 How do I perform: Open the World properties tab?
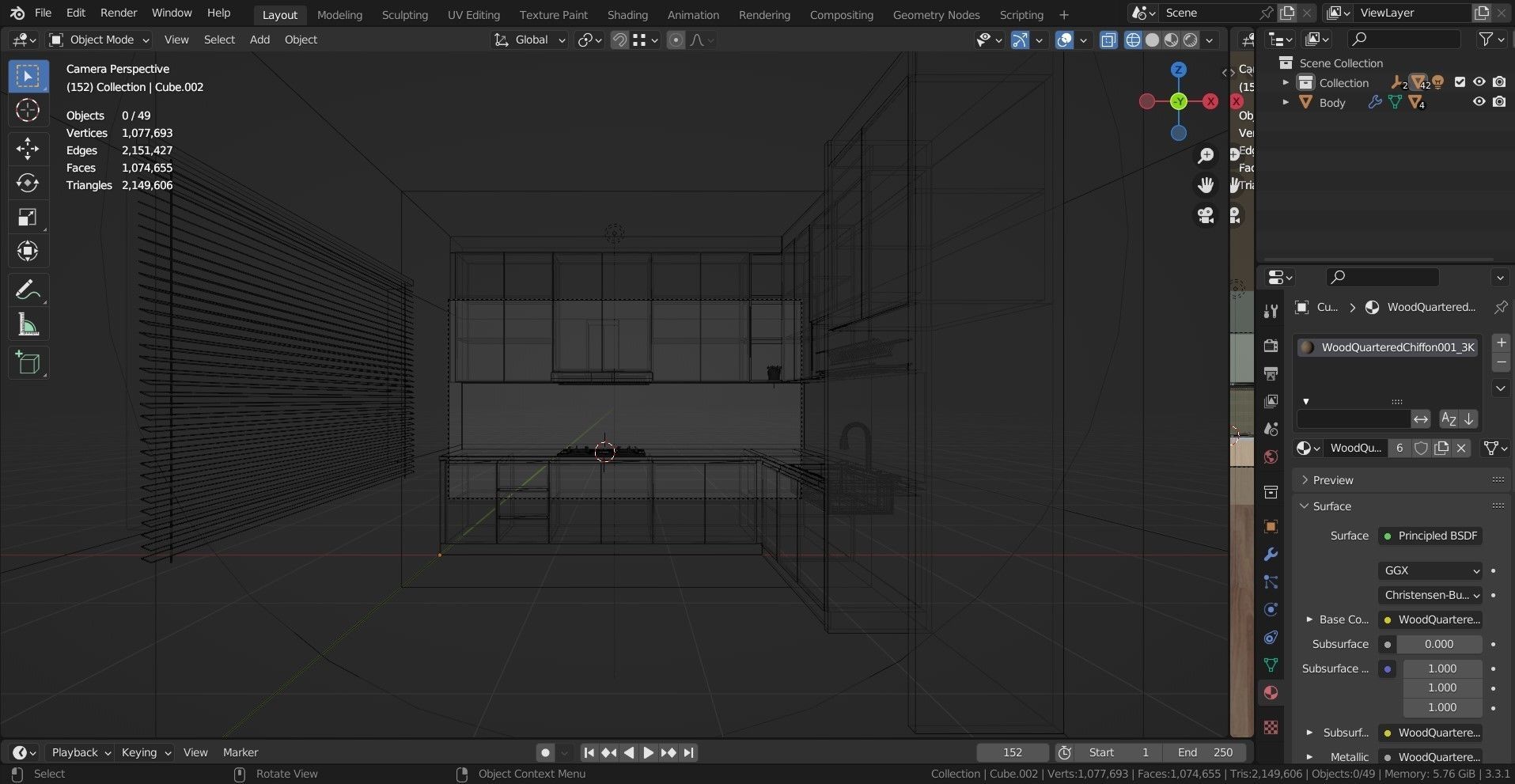(1271, 456)
